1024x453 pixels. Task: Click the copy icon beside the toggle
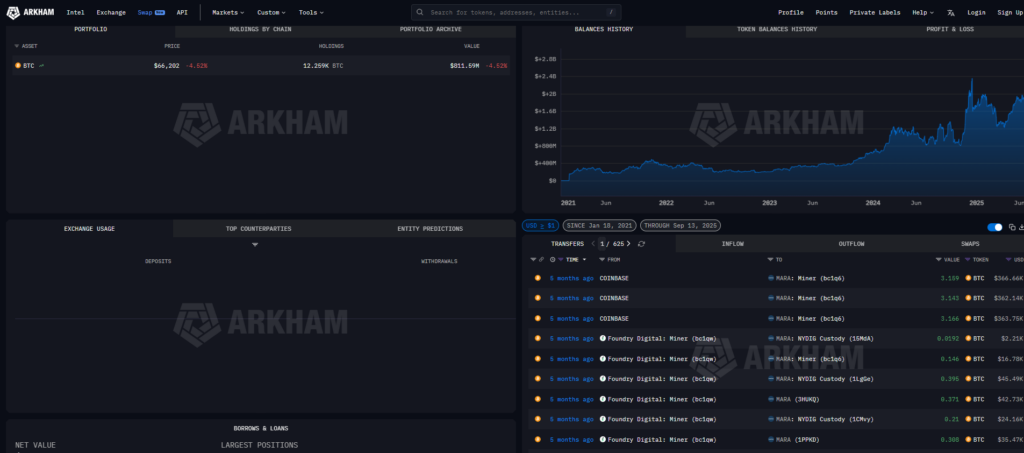pyautogui.click(x=1012, y=227)
